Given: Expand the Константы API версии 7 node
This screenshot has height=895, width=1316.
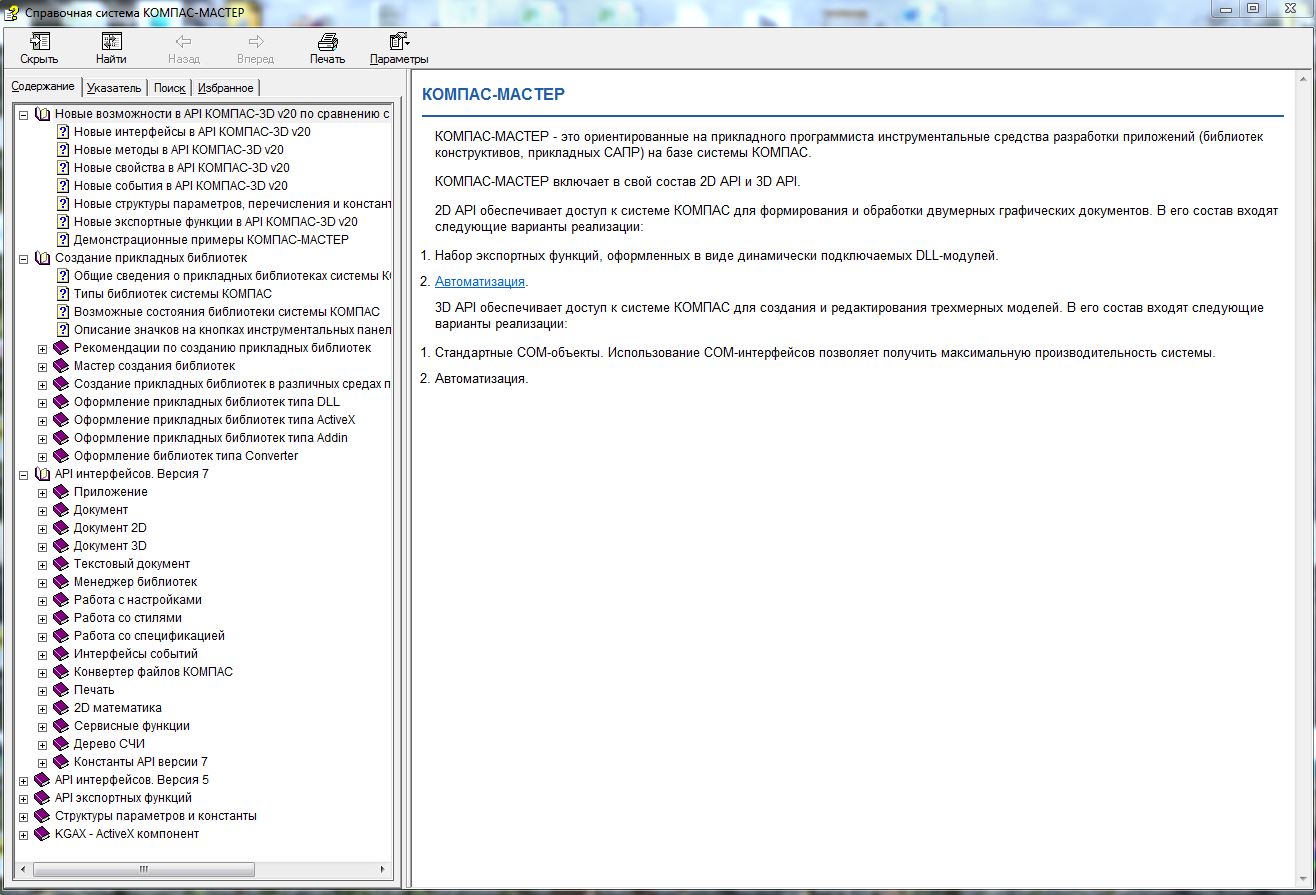Looking at the screenshot, I should [43, 763].
